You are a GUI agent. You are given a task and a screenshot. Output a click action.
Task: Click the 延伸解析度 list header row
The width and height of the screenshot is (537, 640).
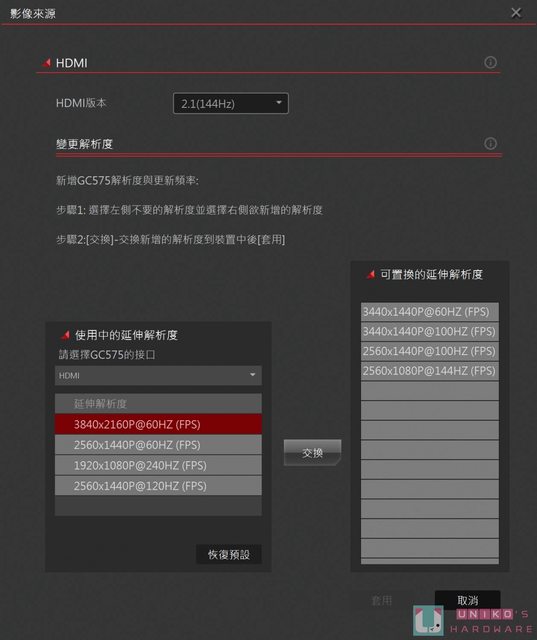[x=158, y=404]
